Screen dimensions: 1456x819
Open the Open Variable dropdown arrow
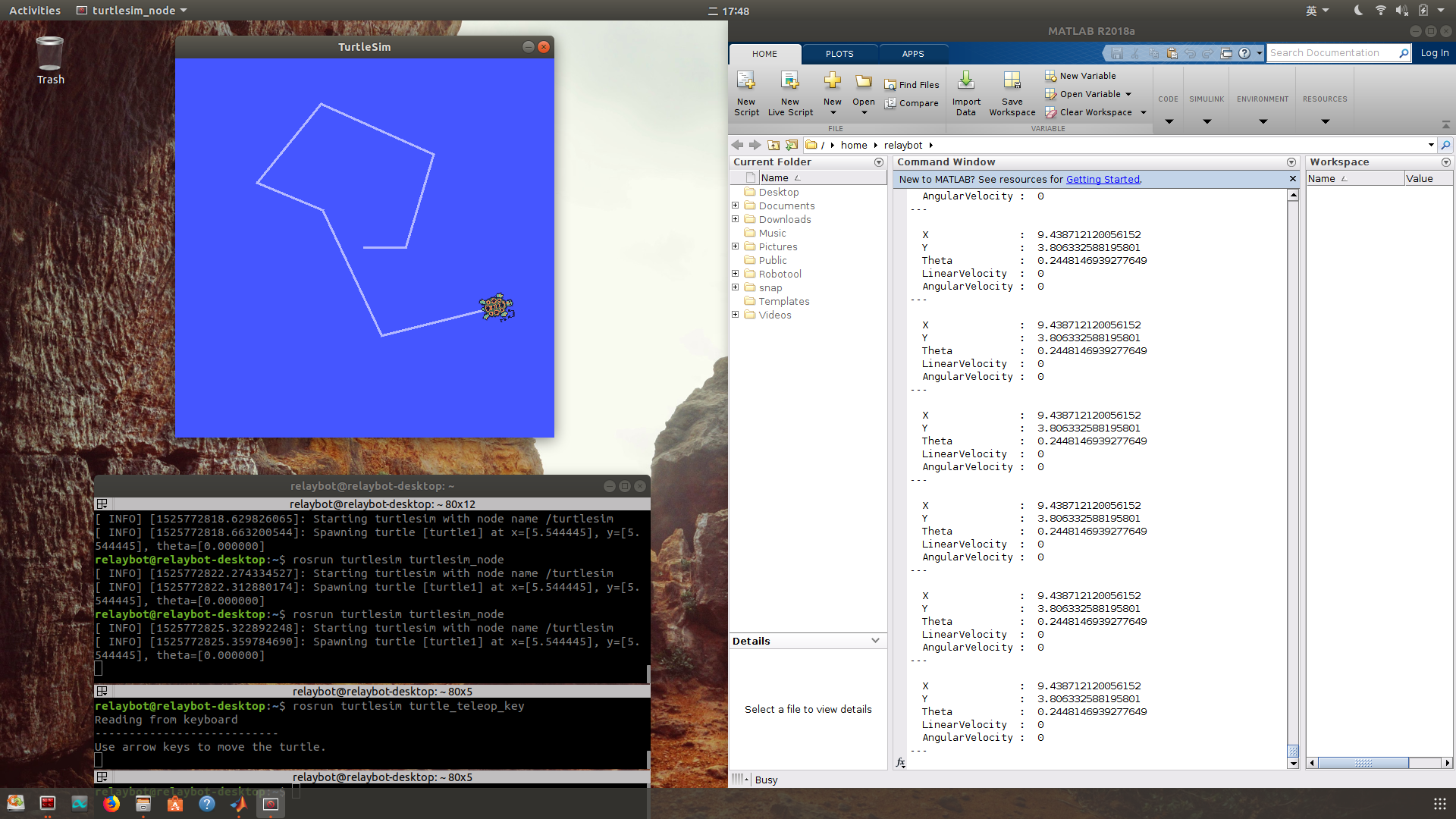coord(1128,94)
